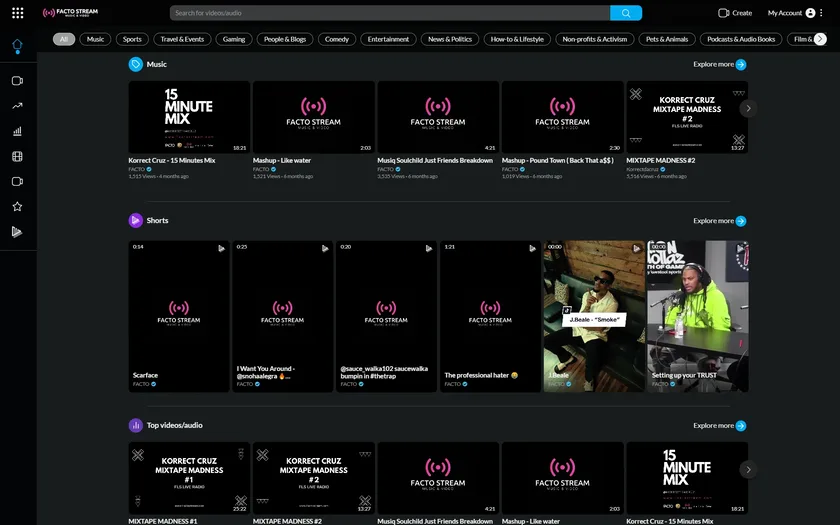Open the apps grid menu icon

18,13
